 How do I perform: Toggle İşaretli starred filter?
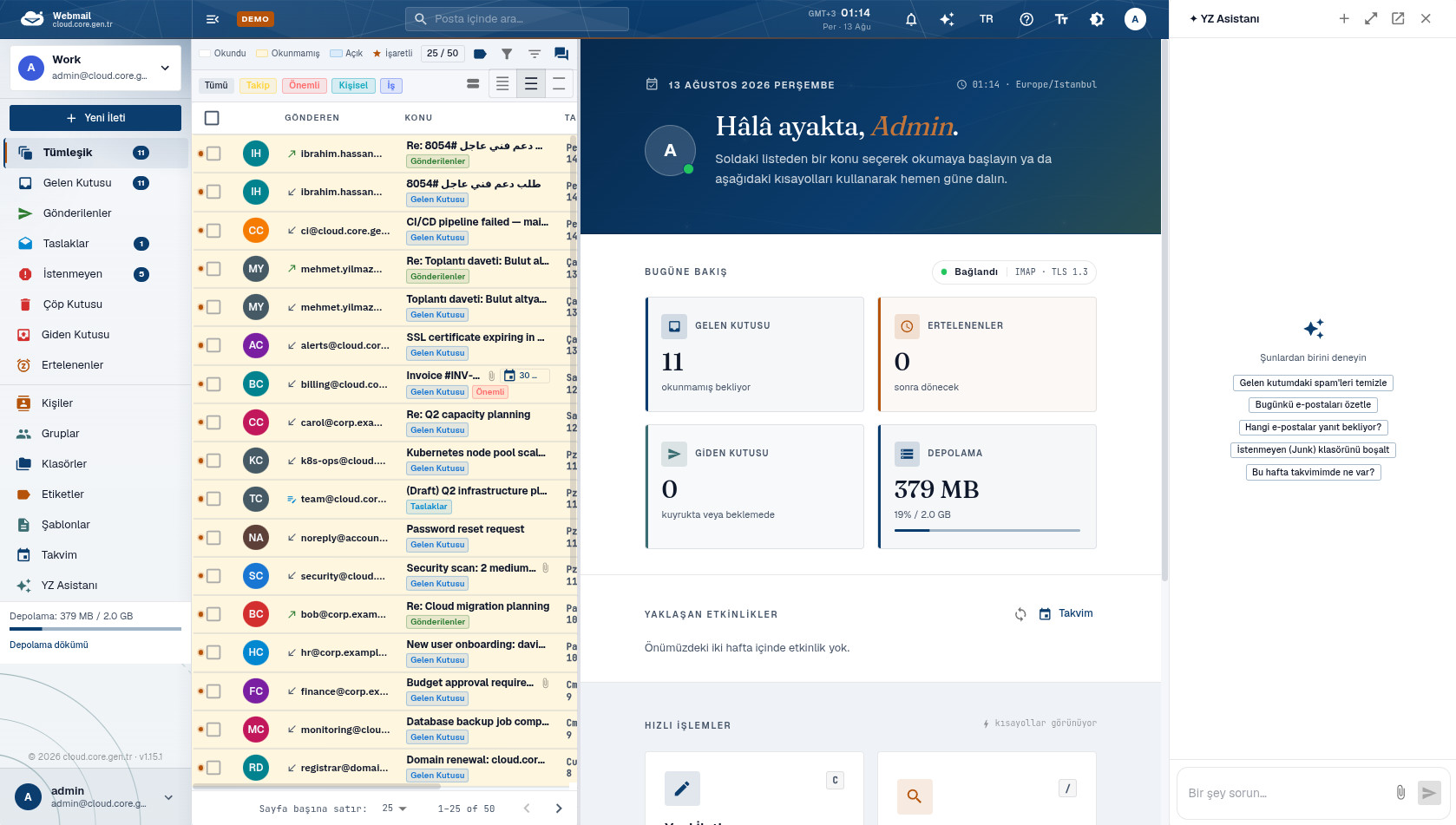pyautogui.click(x=392, y=54)
